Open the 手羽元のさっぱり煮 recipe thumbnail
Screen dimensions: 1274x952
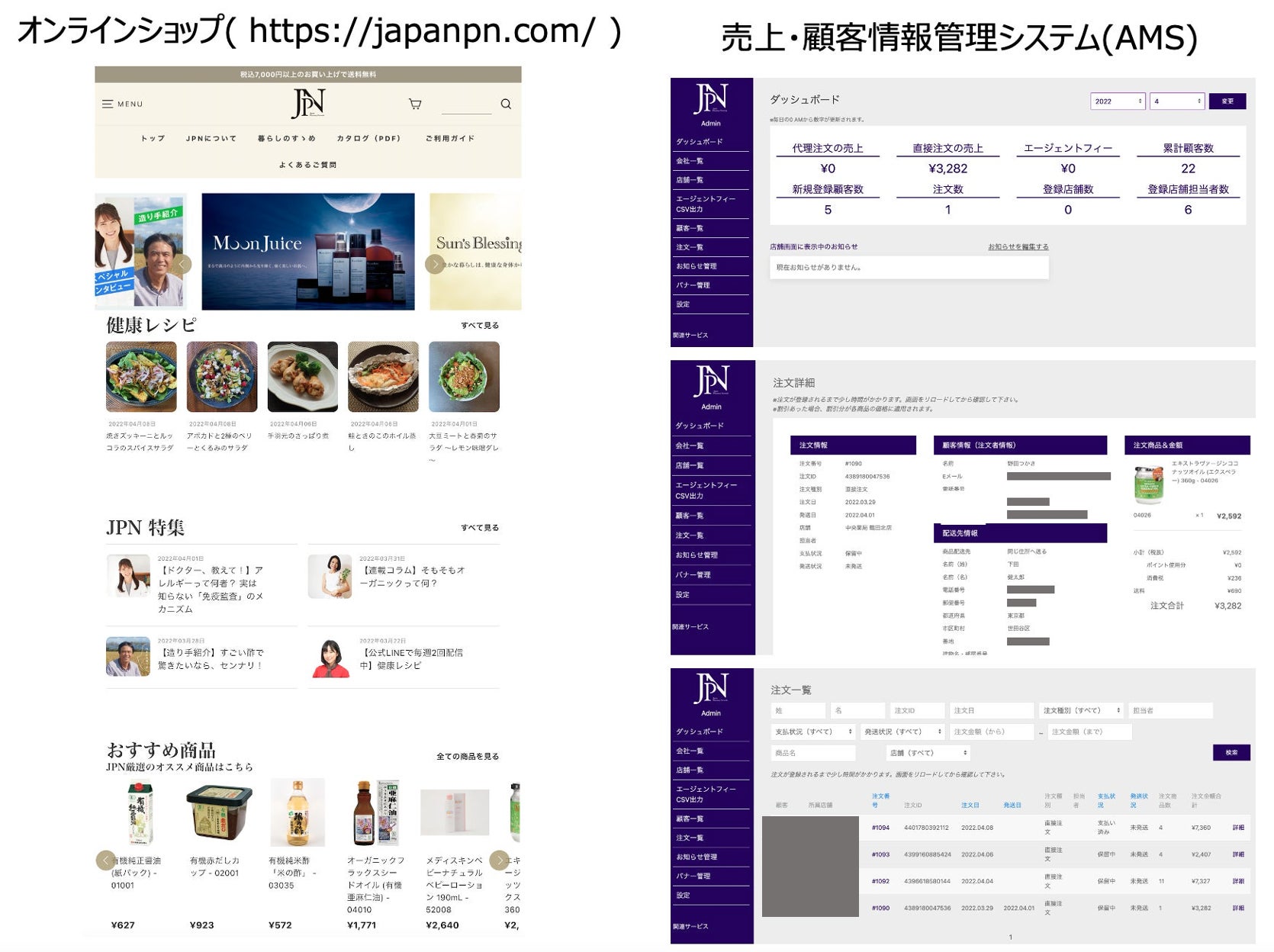click(x=303, y=377)
